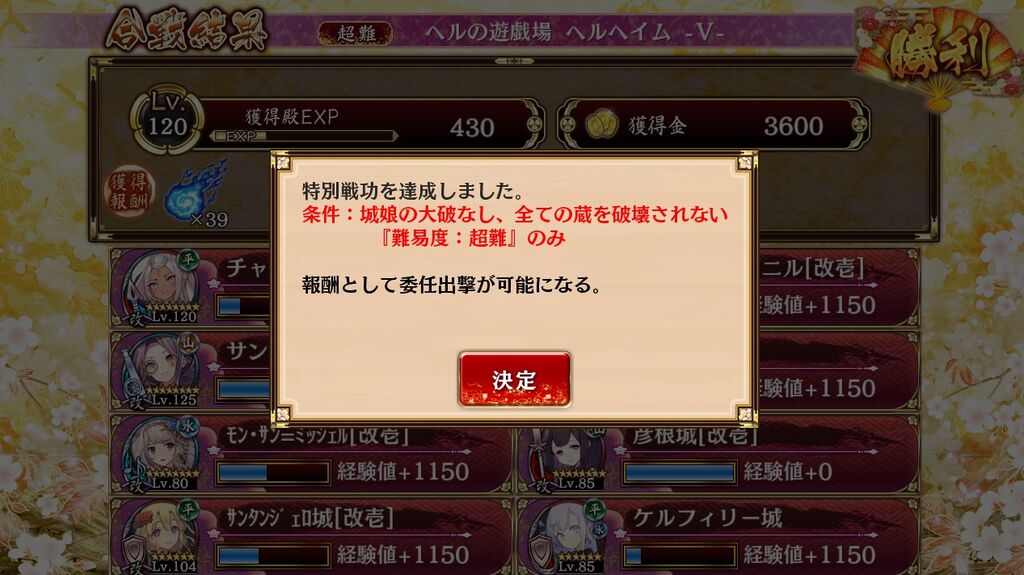This screenshot has height=575, width=1024.
Task: Click the red 決定 confirm button
Action: click(515, 380)
